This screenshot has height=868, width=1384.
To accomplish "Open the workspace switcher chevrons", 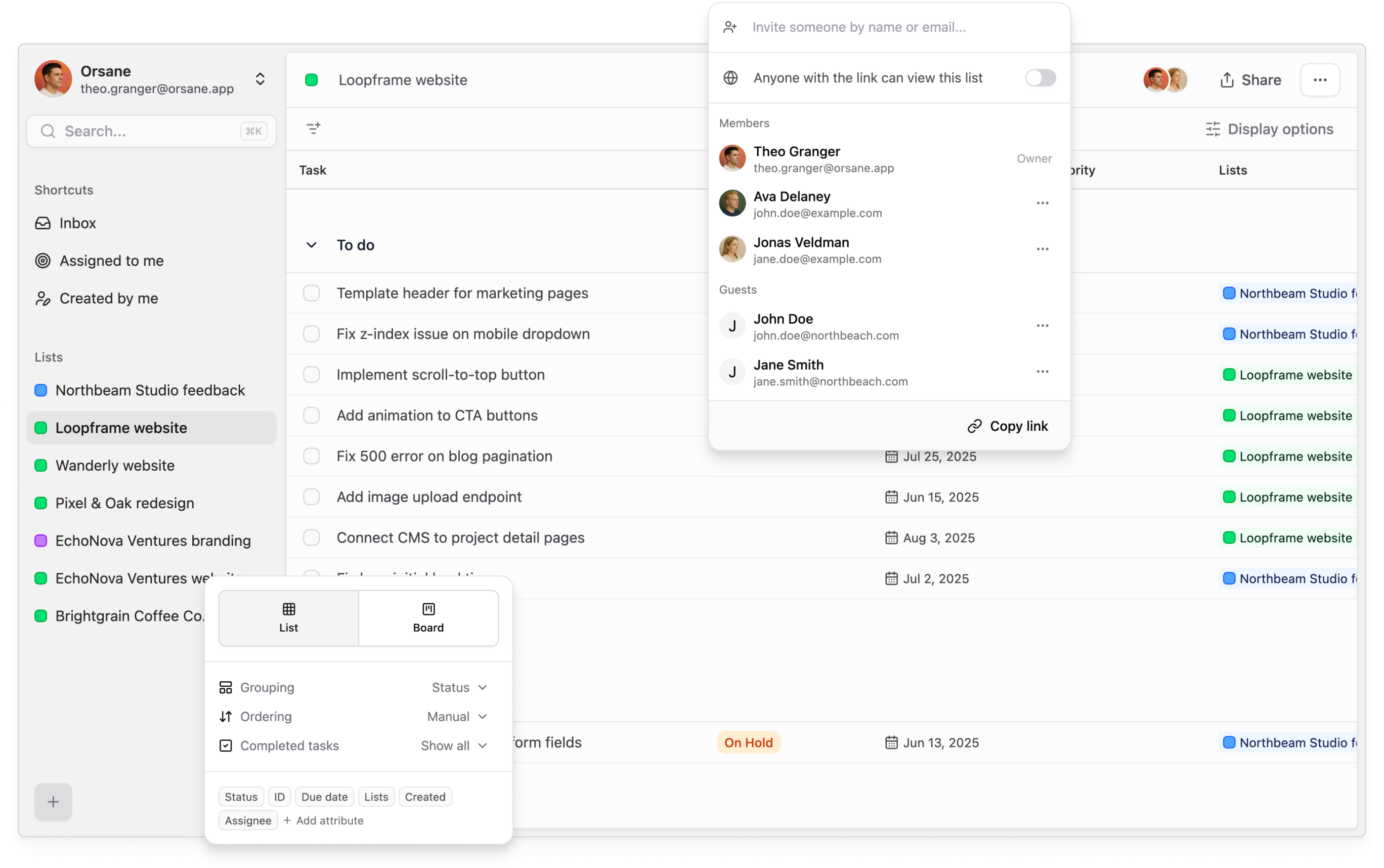I will [260, 79].
